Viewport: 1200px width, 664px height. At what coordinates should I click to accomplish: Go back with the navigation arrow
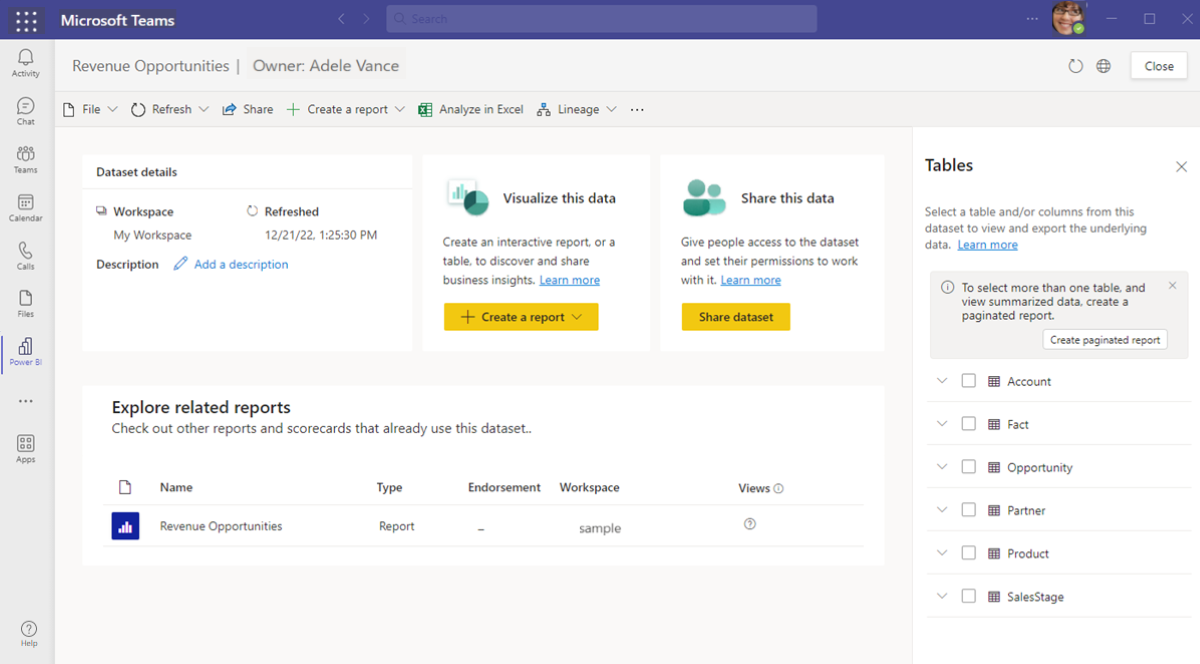[342, 19]
